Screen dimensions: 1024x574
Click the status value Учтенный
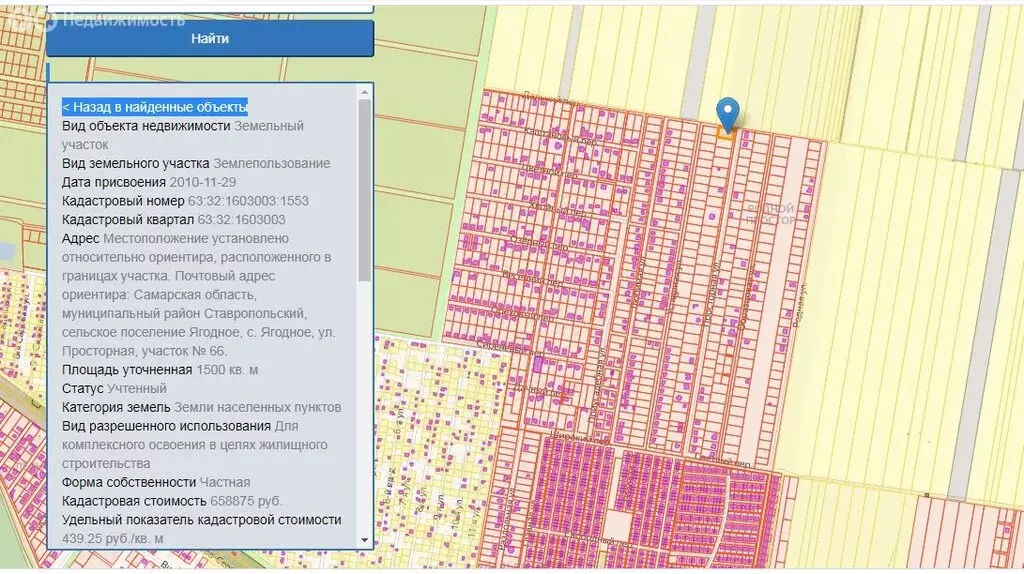136,389
